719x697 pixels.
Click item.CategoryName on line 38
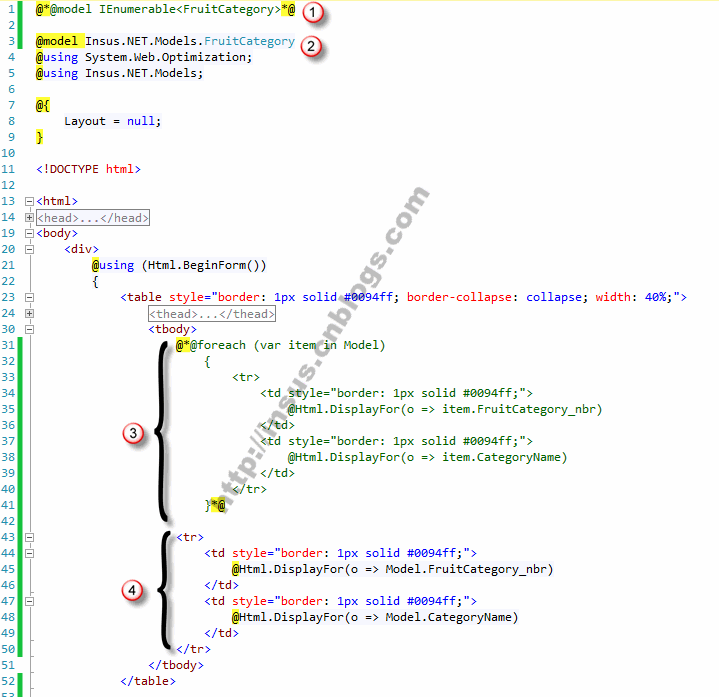point(501,457)
